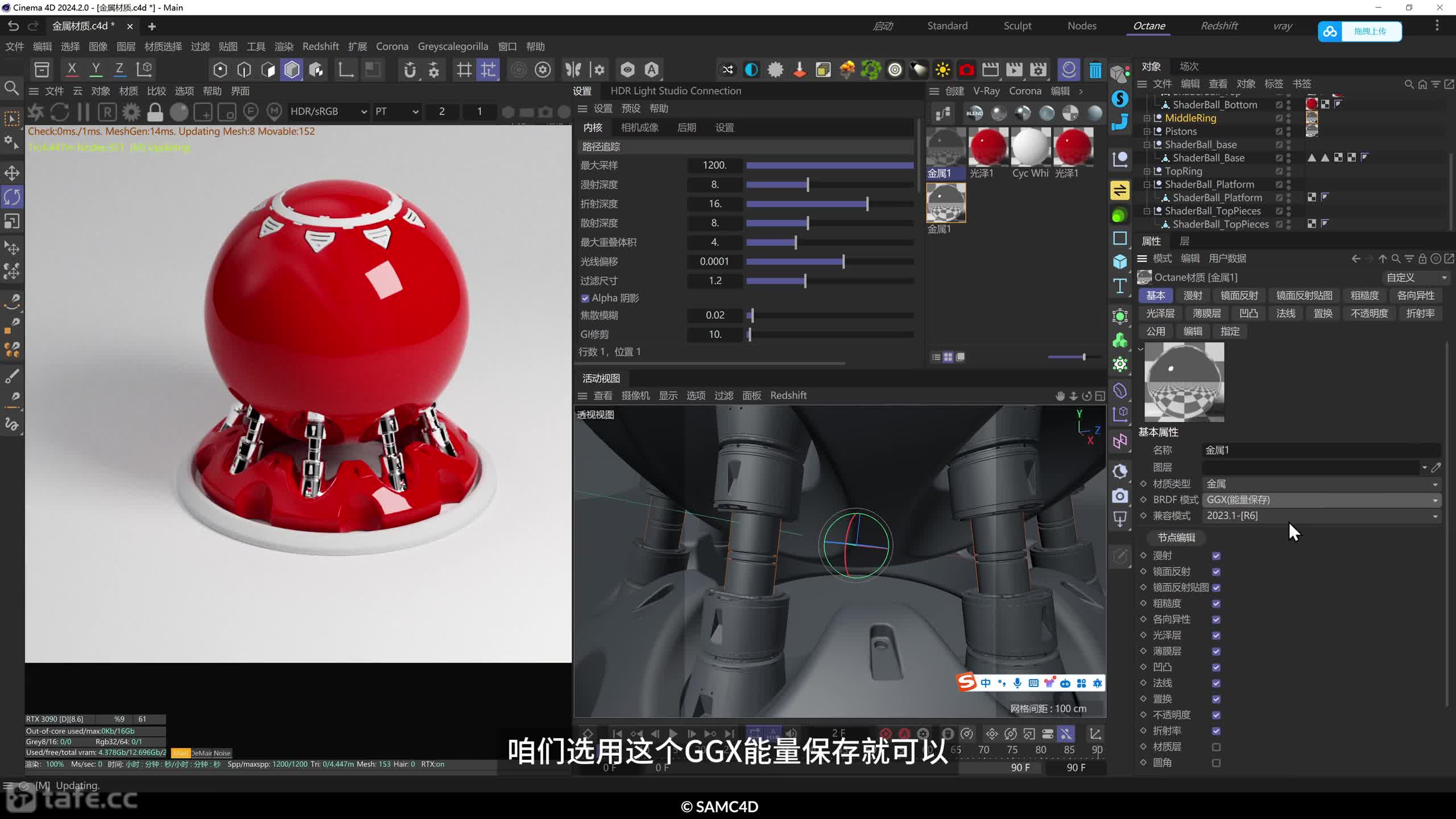The height and width of the screenshot is (819, 1456).
Task: Click the Octane render lock icon
Action: (155, 112)
